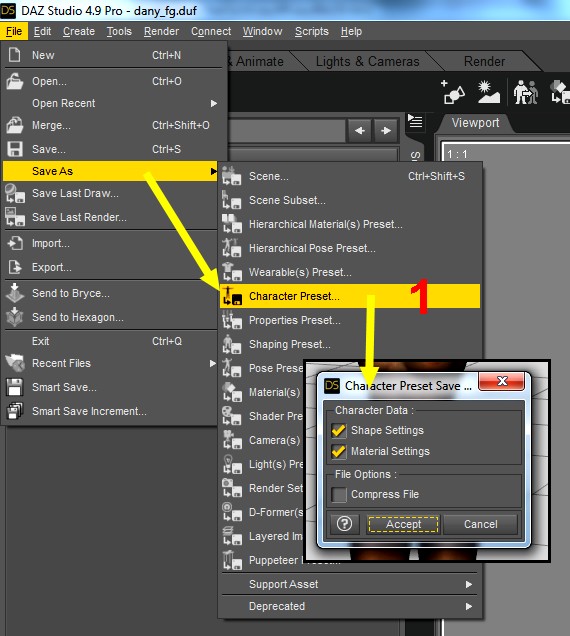Choose Character Preset... menu entry
Image resolution: width=570 pixels, height=636 pixels.
coord(350,296)
